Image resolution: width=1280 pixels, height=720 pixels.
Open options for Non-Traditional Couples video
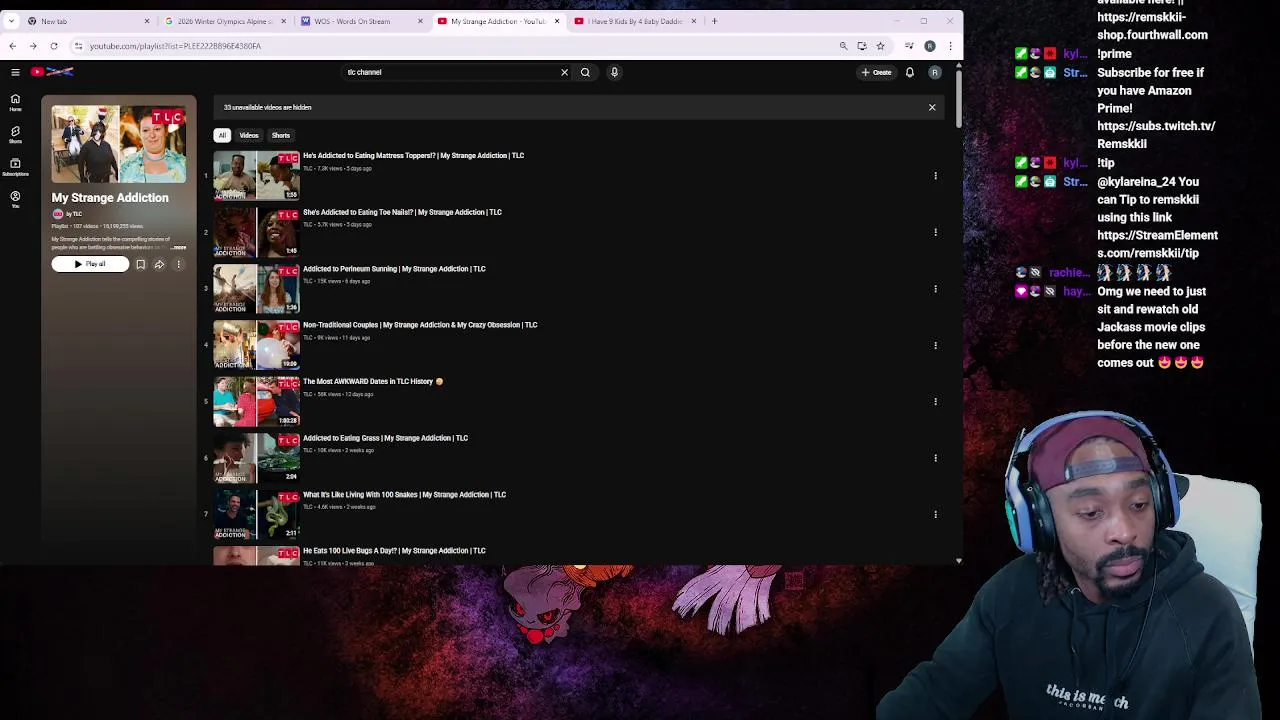point(936,345)
